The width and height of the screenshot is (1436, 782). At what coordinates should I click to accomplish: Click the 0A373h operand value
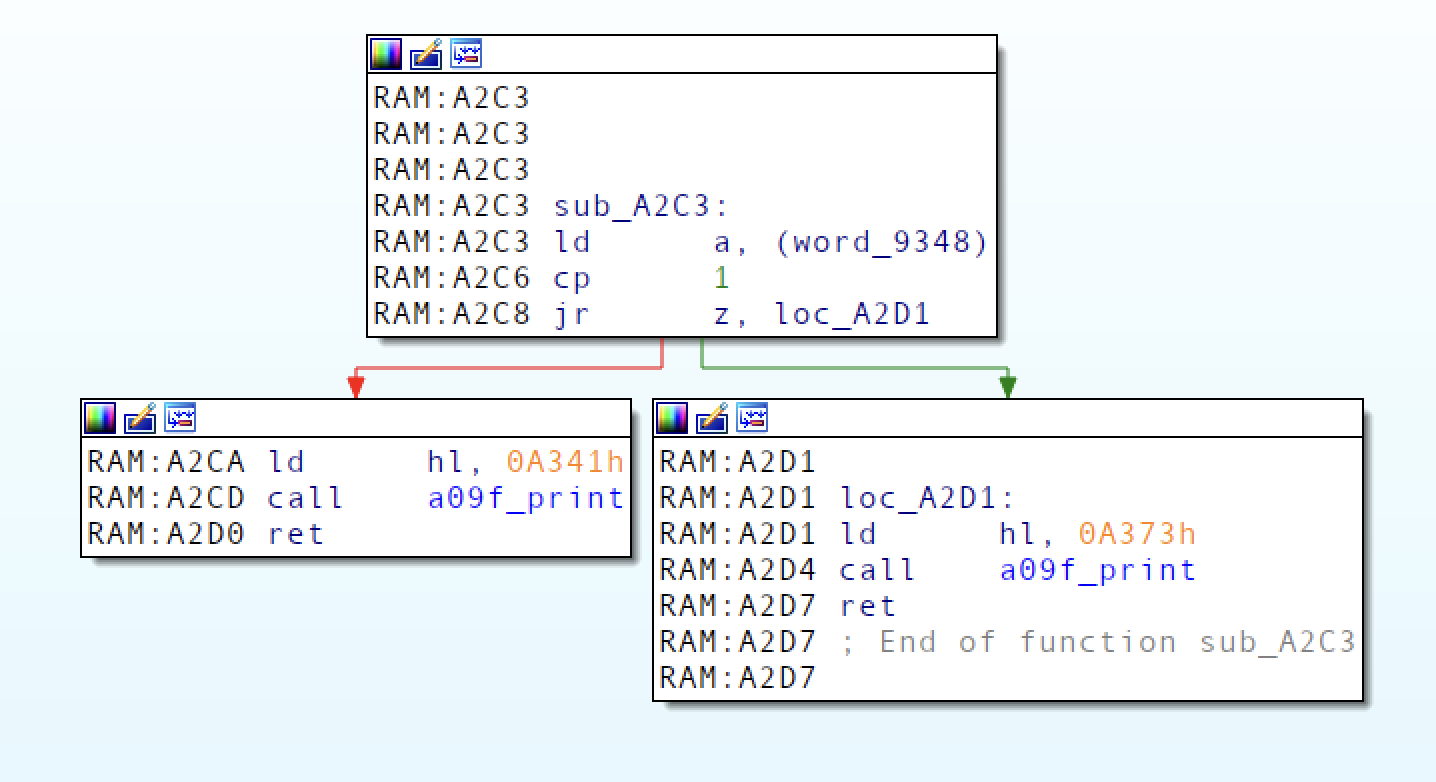pyautogui.click(x=1137, y=534)
